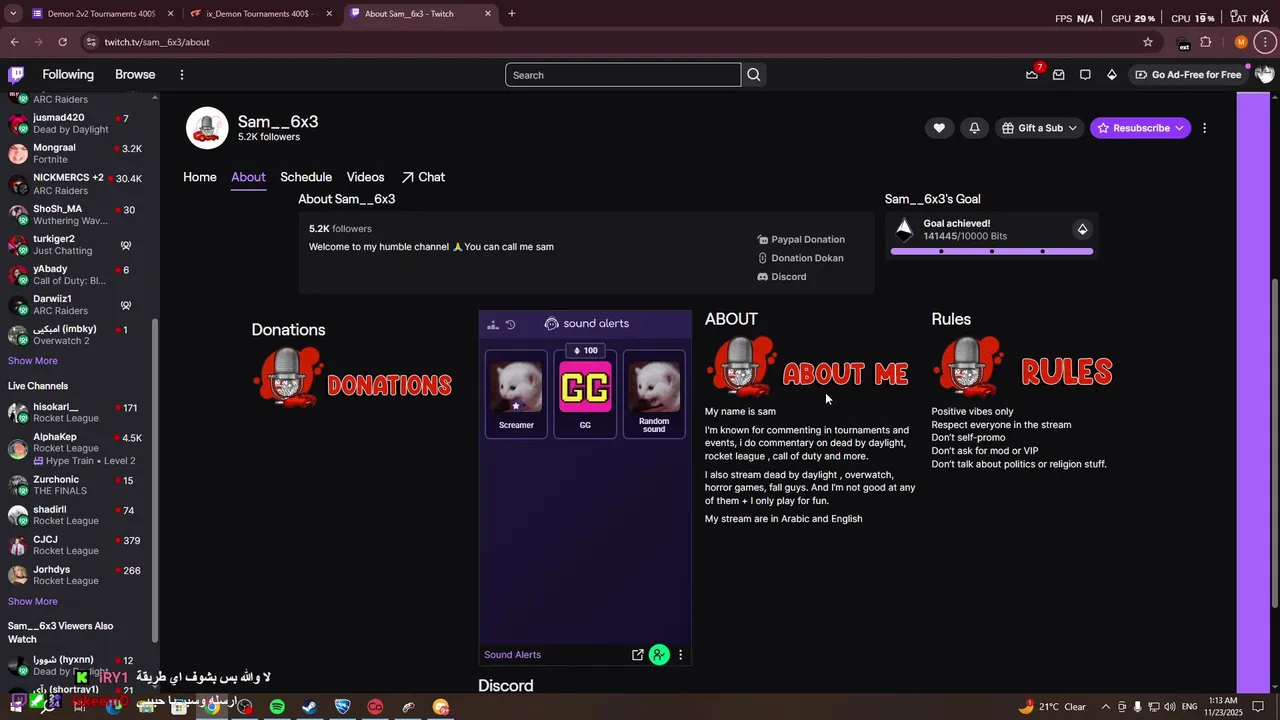Play the Random sound alert
This screenshot has height=720, width=1280.
pos(654,394)
